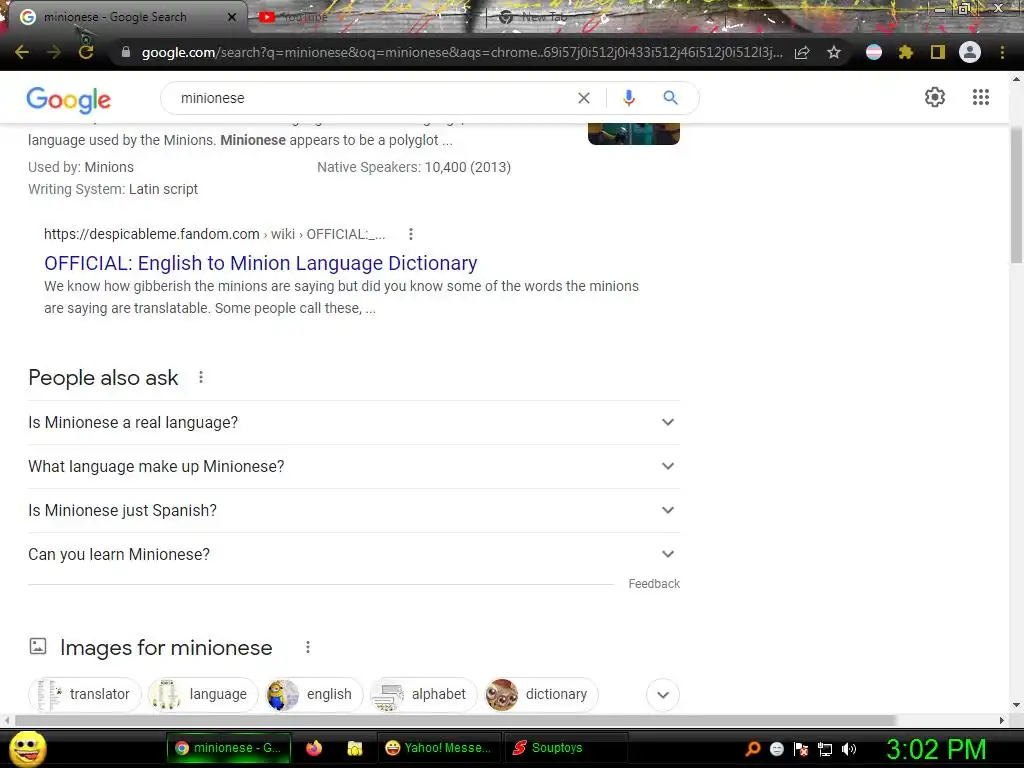The image size is (1024, 768).
Task: Expand more image filter chips
Action: tap(663, 694)
